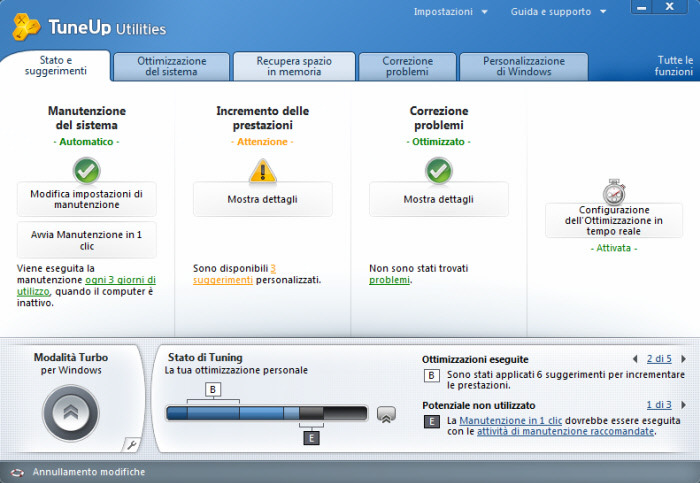This screenshot has height=483, width=700.
Task: Switch to Recupera spazio in memoria tab
Action: [x=294, y=67]
